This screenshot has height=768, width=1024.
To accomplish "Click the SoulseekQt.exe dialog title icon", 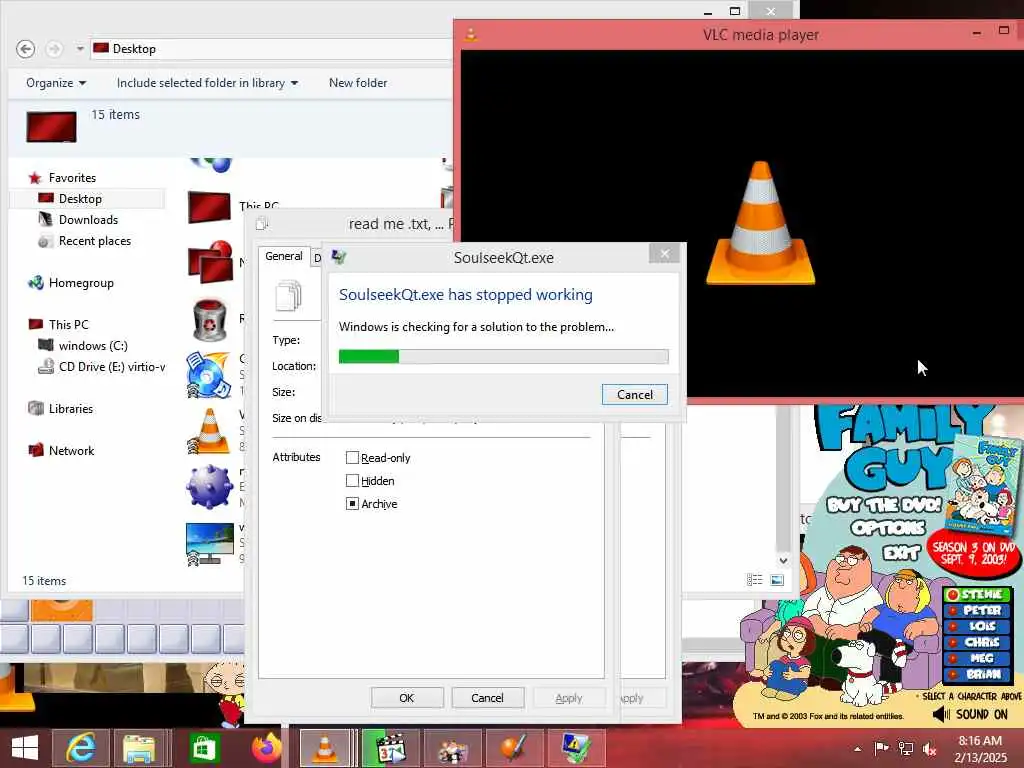I will [338, 257].
